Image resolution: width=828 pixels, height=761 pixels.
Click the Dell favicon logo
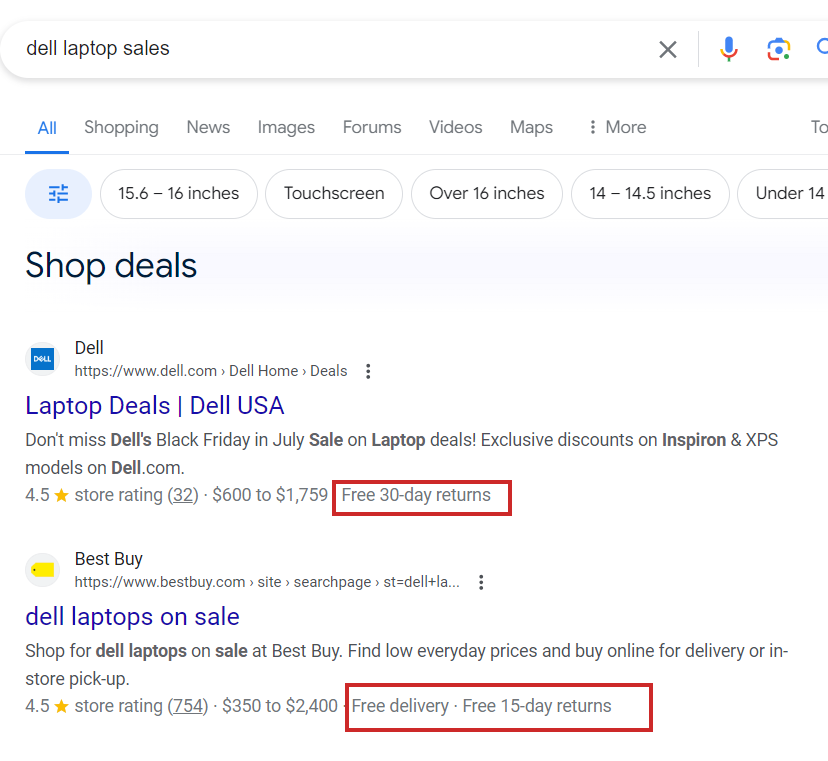[x=42, y=359]
